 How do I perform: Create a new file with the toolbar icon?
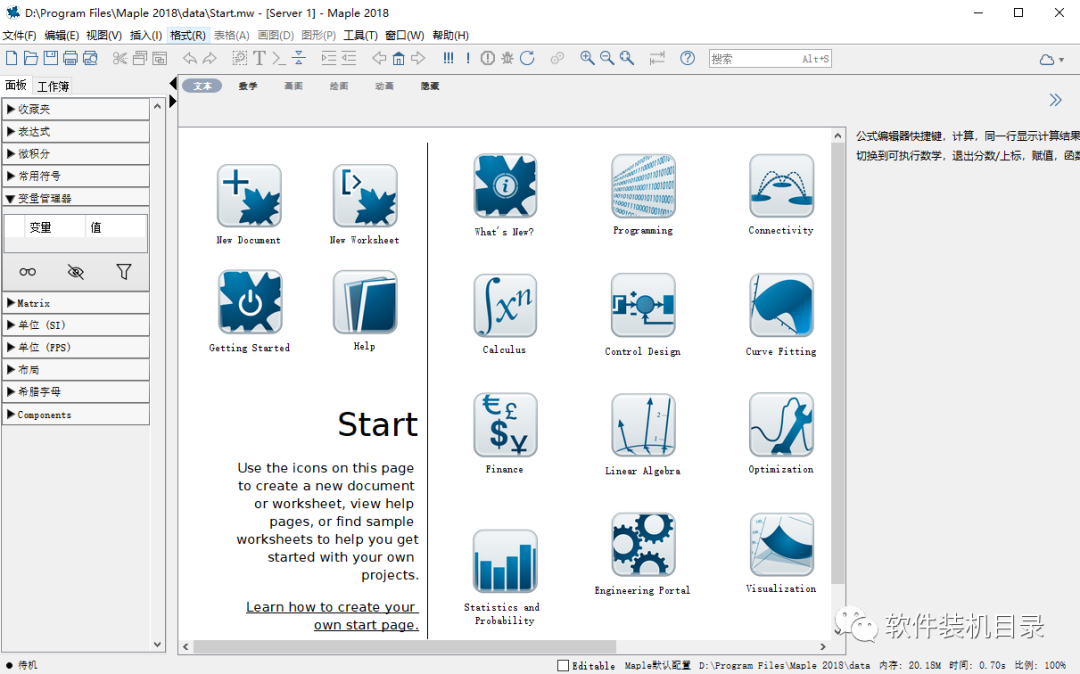[12, 59]
